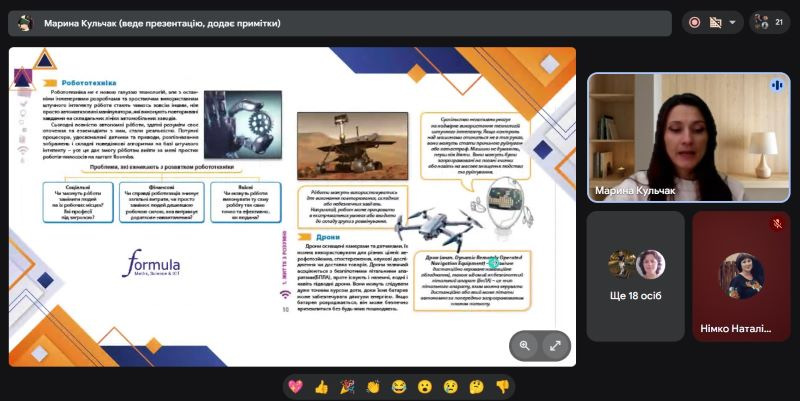The image size is (800, 401).
Task: Send the surprised face reaction
Action: [x=425, y=386]
